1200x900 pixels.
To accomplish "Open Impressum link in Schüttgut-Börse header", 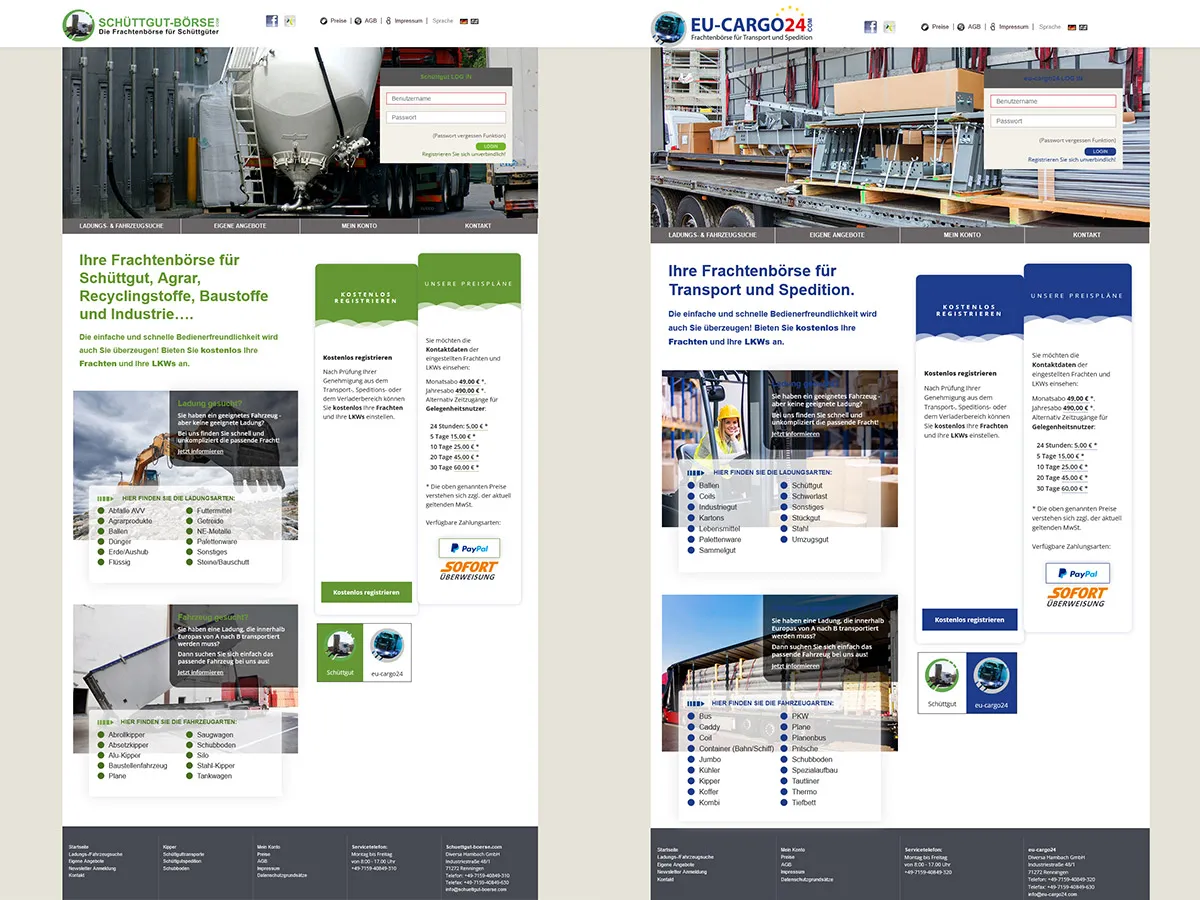I will click(x=408, y=20).
